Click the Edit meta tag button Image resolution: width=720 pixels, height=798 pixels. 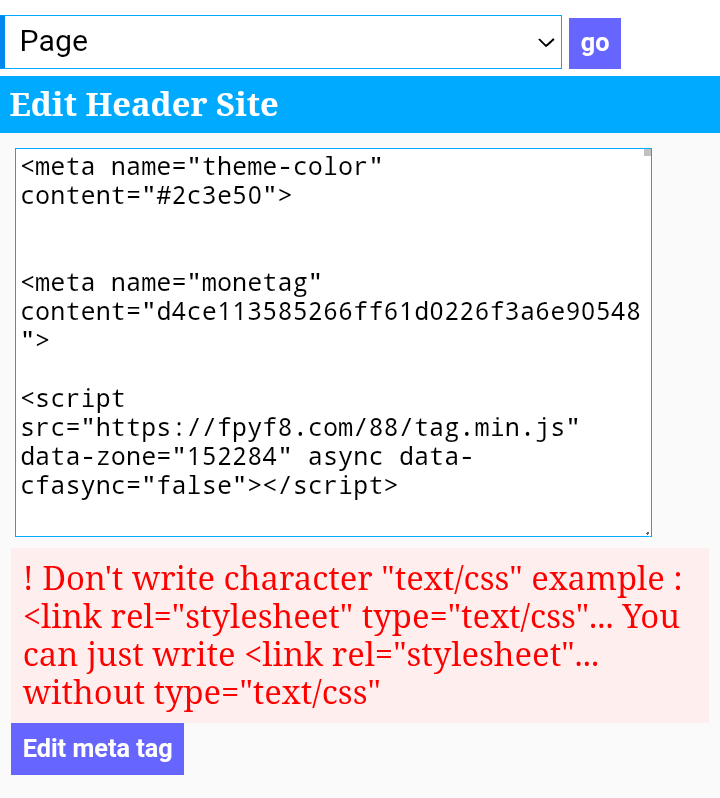point(97,749)
